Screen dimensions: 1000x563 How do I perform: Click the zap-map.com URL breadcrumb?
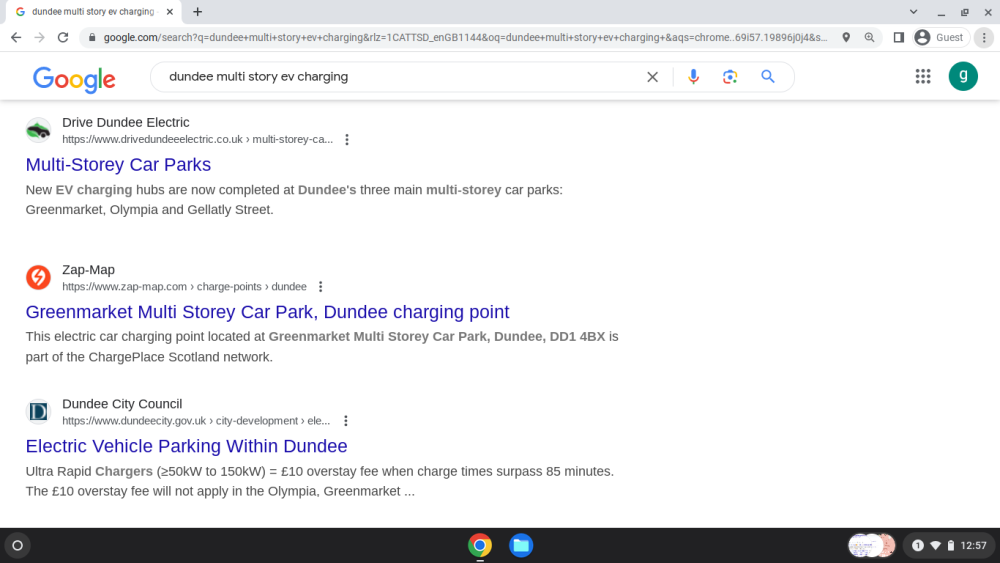pos(184,286)
